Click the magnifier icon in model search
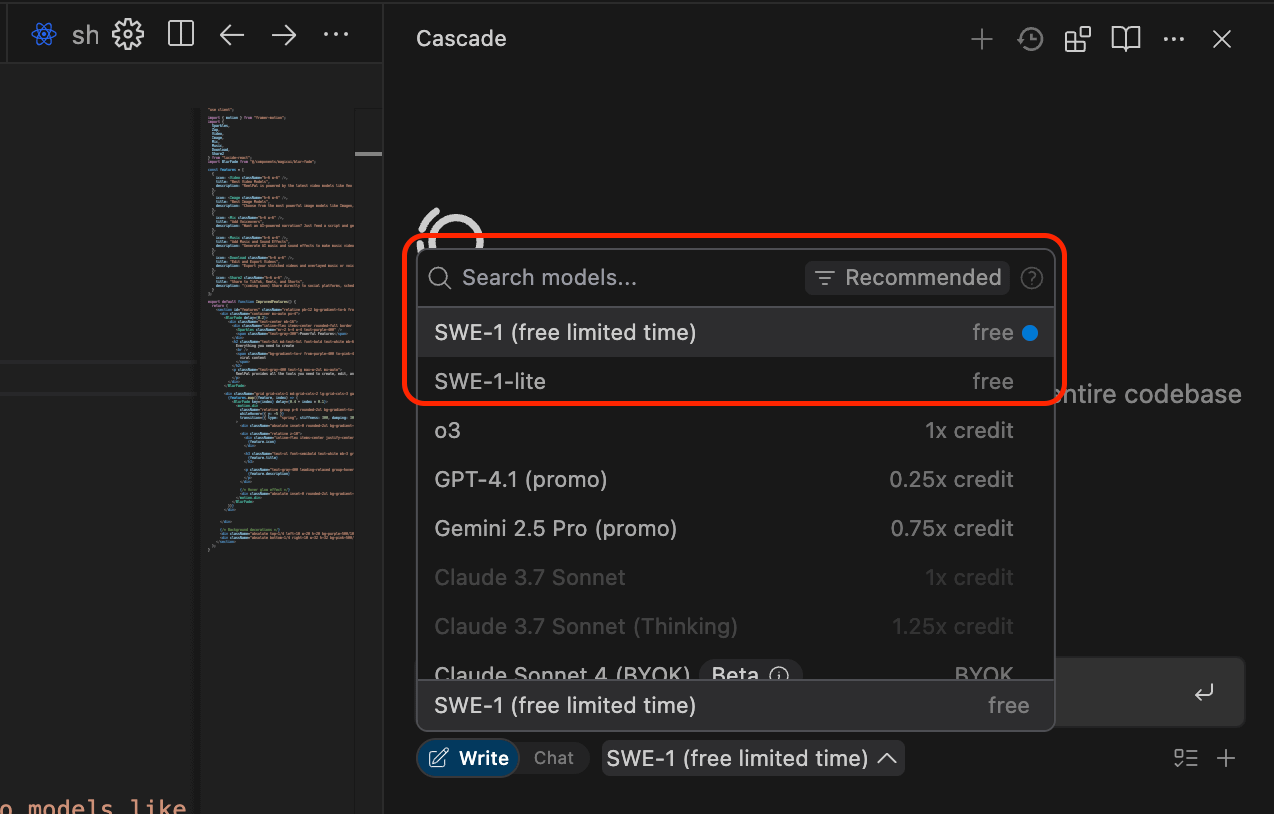The width and height of the screenshot is (1274, 814). [440, 278]
